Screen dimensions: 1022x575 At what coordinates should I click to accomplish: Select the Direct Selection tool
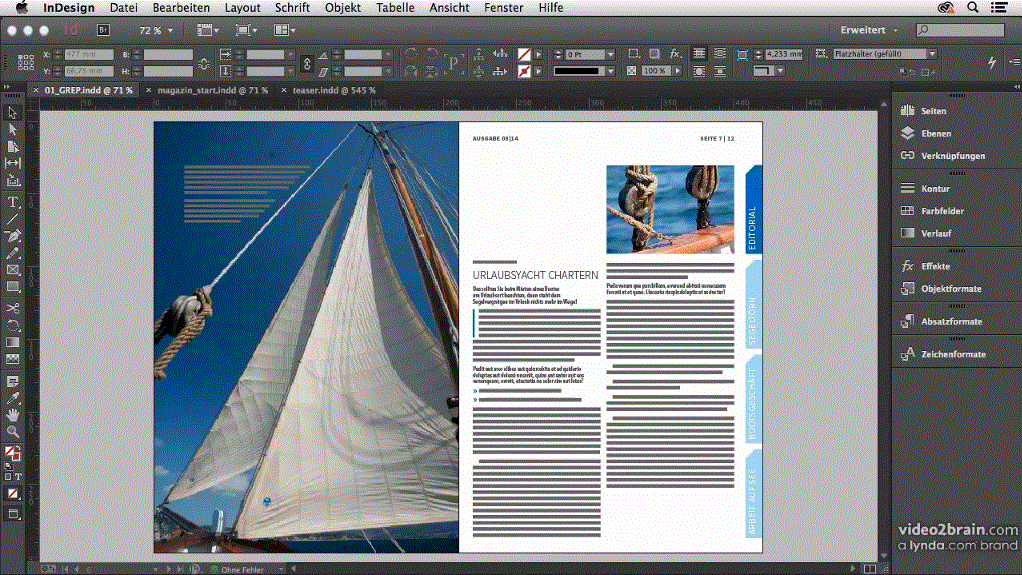pyautogui.click(x=13, y=129)
